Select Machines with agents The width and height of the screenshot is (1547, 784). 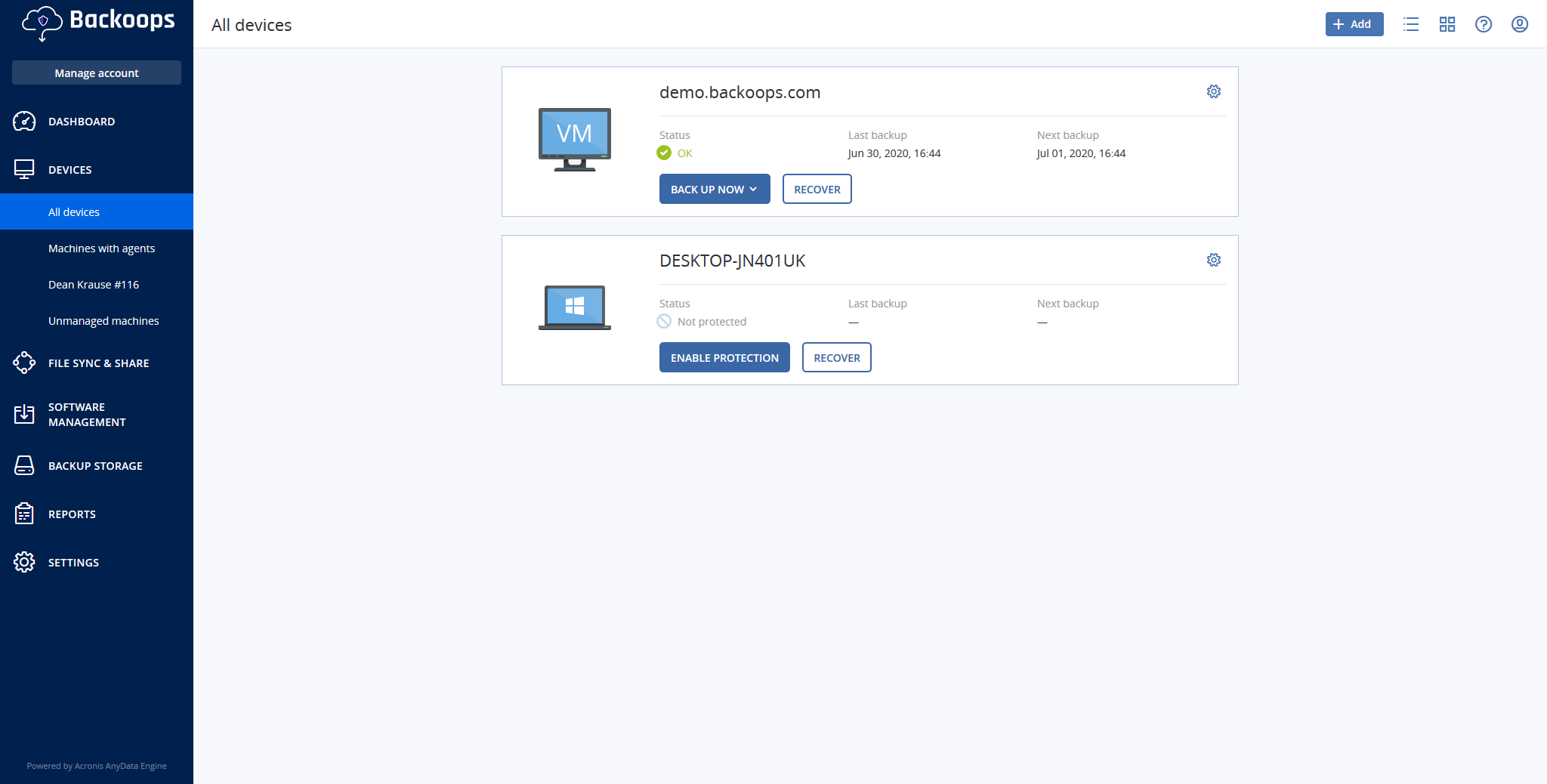click(x=97, y=248)
